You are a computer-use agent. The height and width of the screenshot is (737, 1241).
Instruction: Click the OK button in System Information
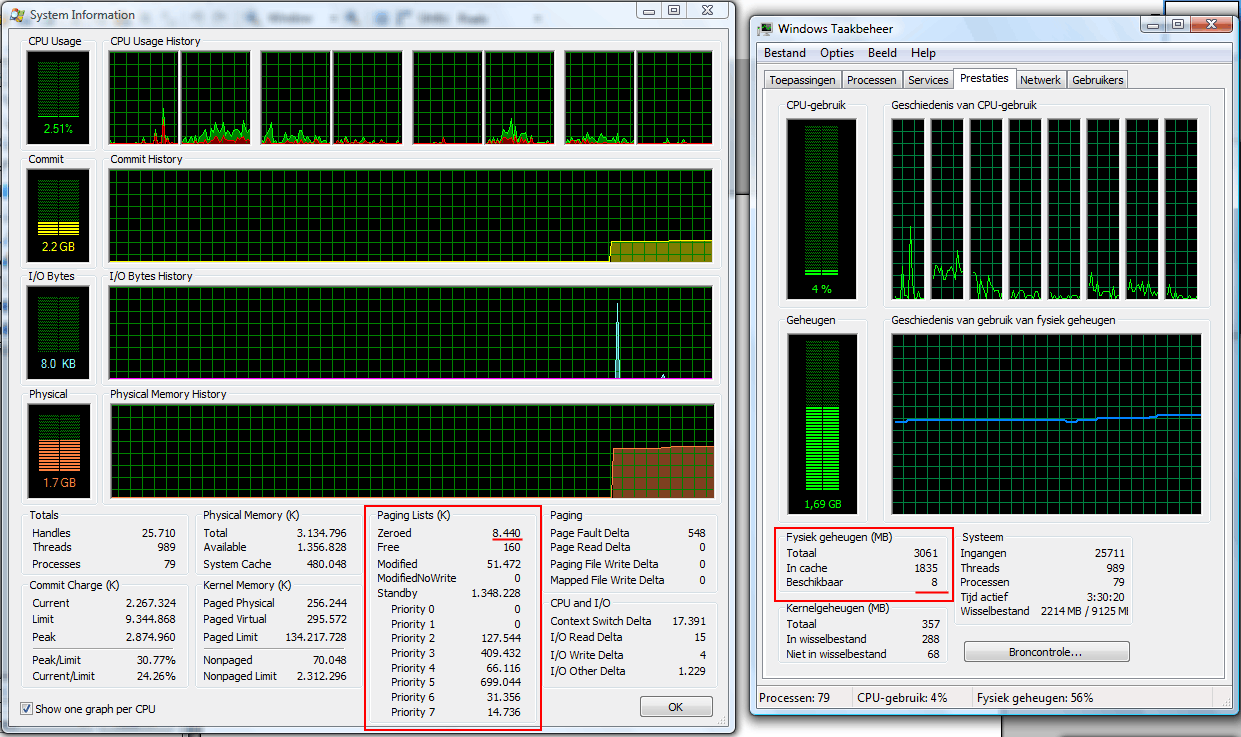(x=676, y=707)
